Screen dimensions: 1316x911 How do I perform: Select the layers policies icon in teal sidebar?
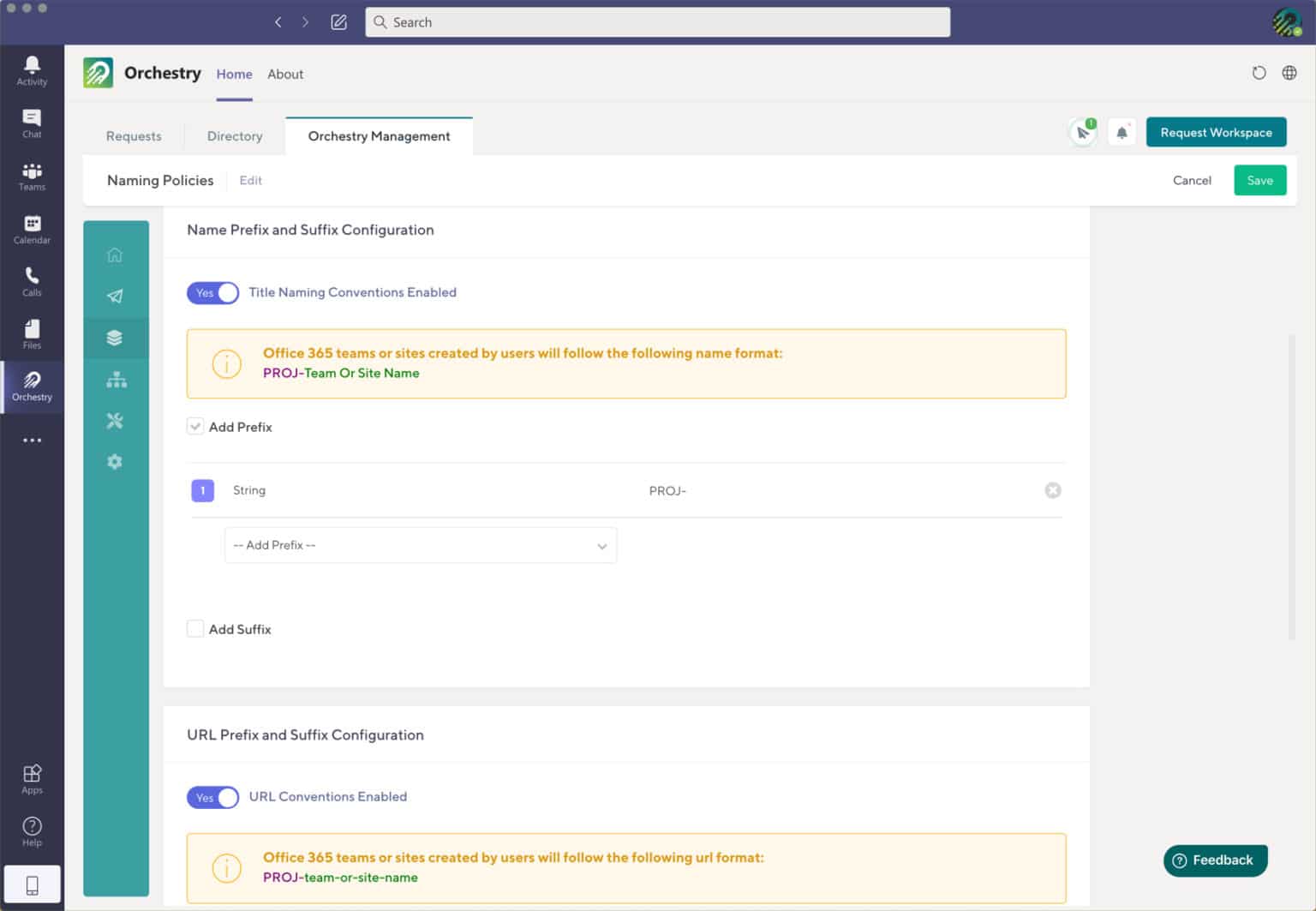pos(116,338)
